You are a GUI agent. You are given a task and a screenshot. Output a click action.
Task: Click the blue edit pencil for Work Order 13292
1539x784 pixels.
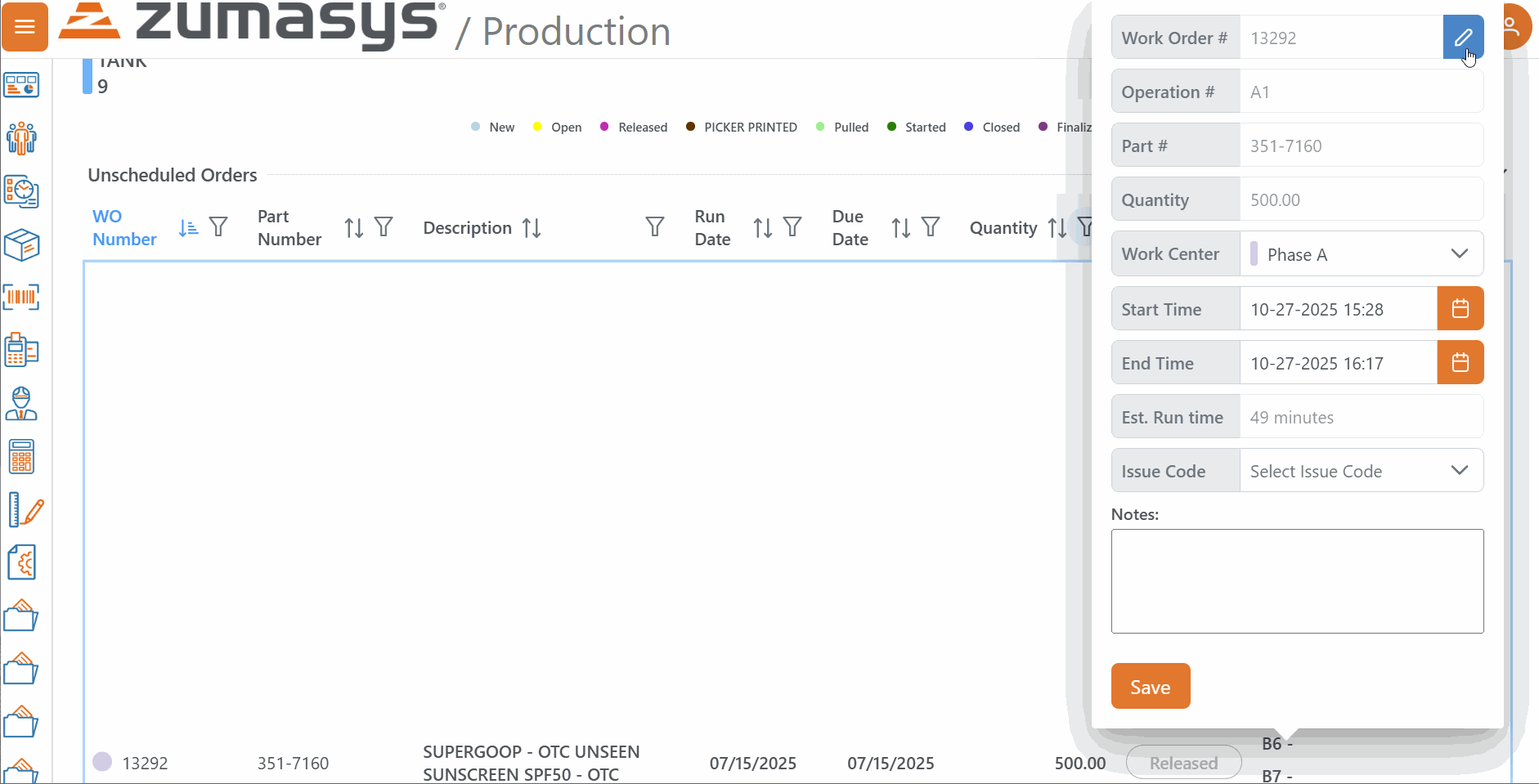(1464, 37)
